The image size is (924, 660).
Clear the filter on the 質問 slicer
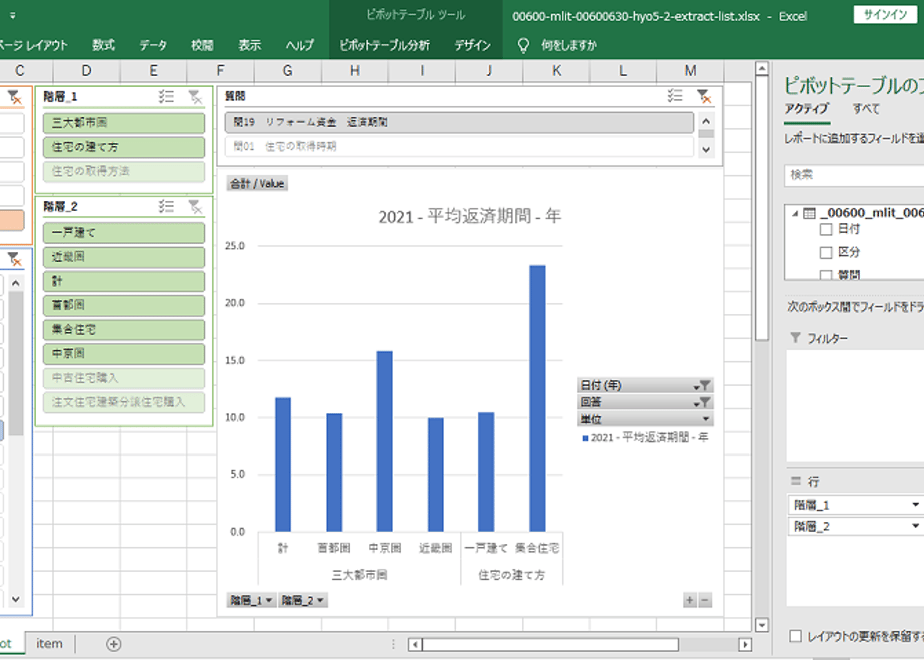pyautogui.click(x=704, y=95)
